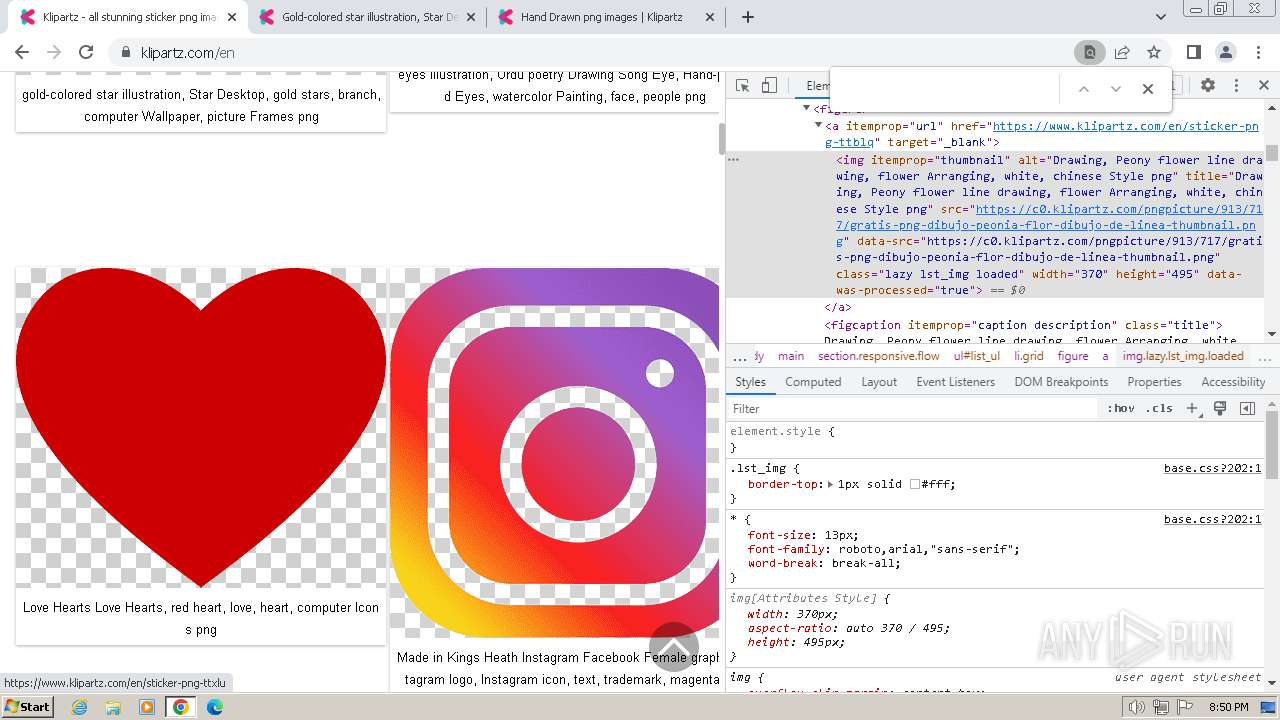Activate the inspect element picker tool

tap(742, 86)
